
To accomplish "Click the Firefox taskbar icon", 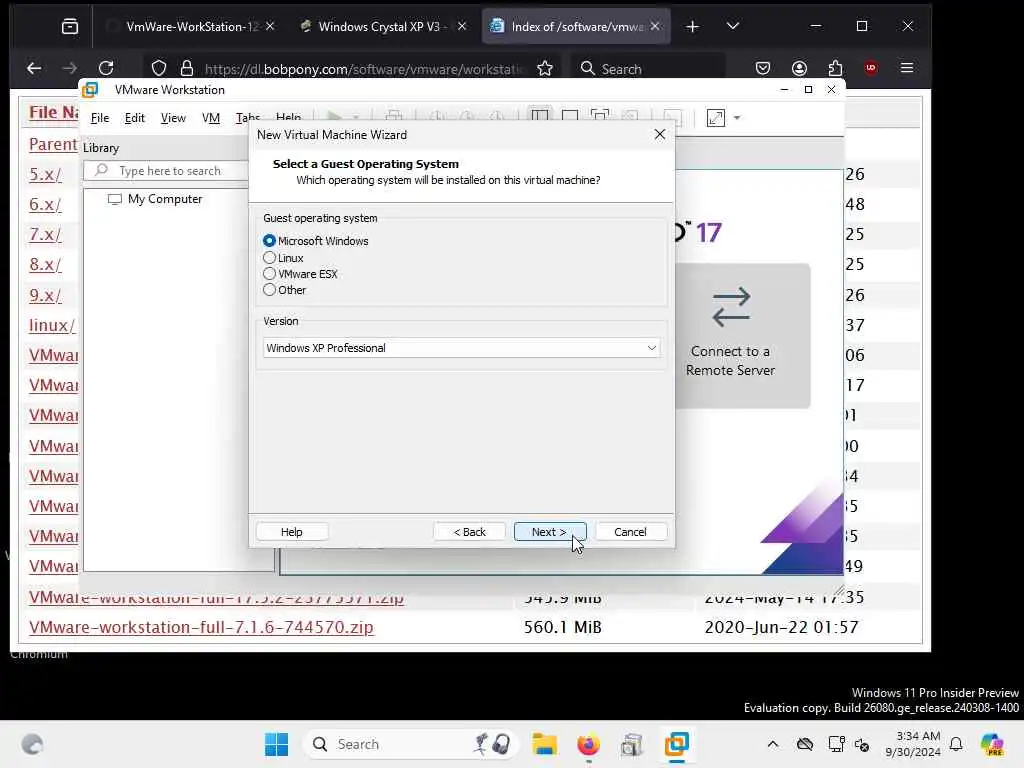I will 588,744.
